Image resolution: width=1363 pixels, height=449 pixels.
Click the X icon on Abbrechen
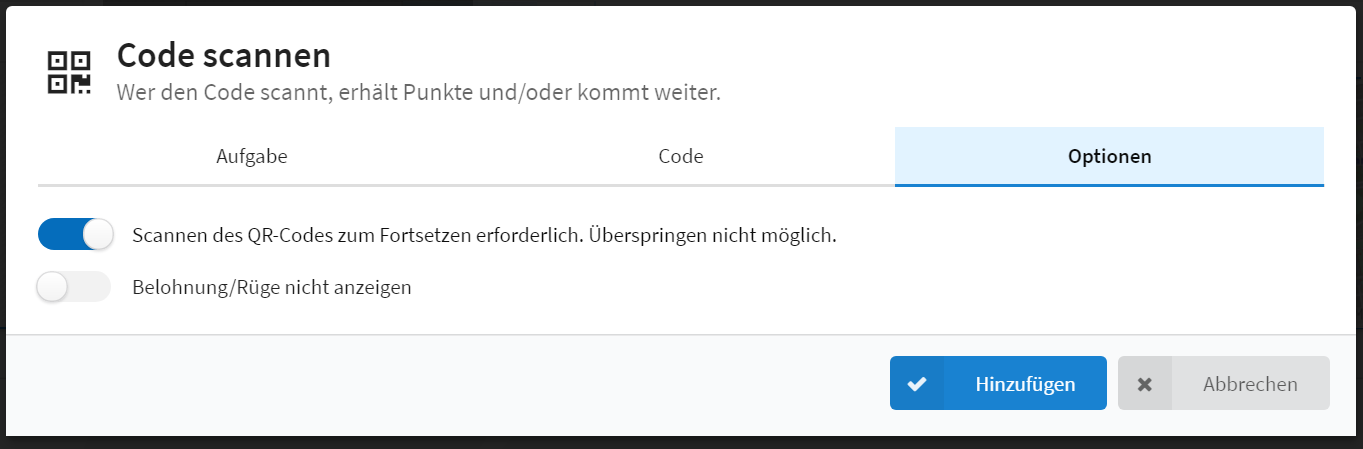click(1145, 384)
